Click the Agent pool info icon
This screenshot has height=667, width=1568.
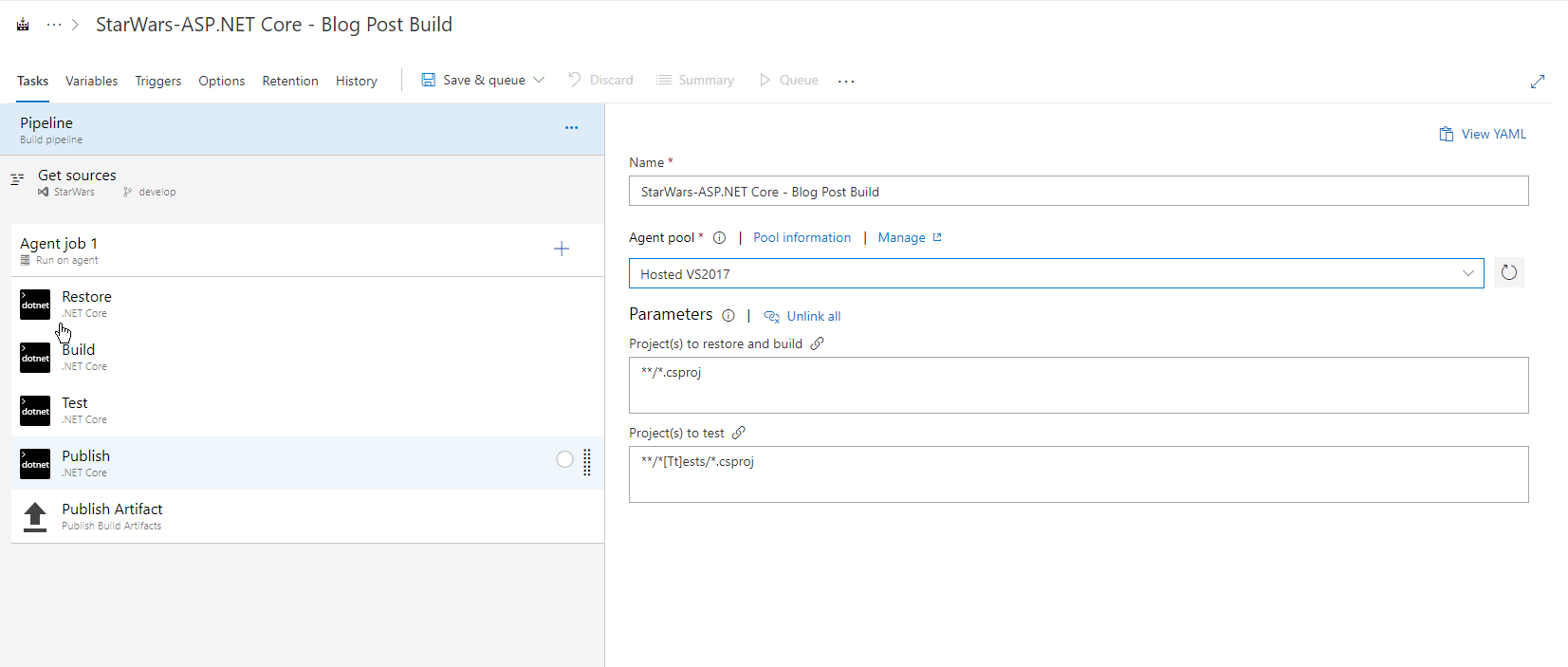[719, 238]
